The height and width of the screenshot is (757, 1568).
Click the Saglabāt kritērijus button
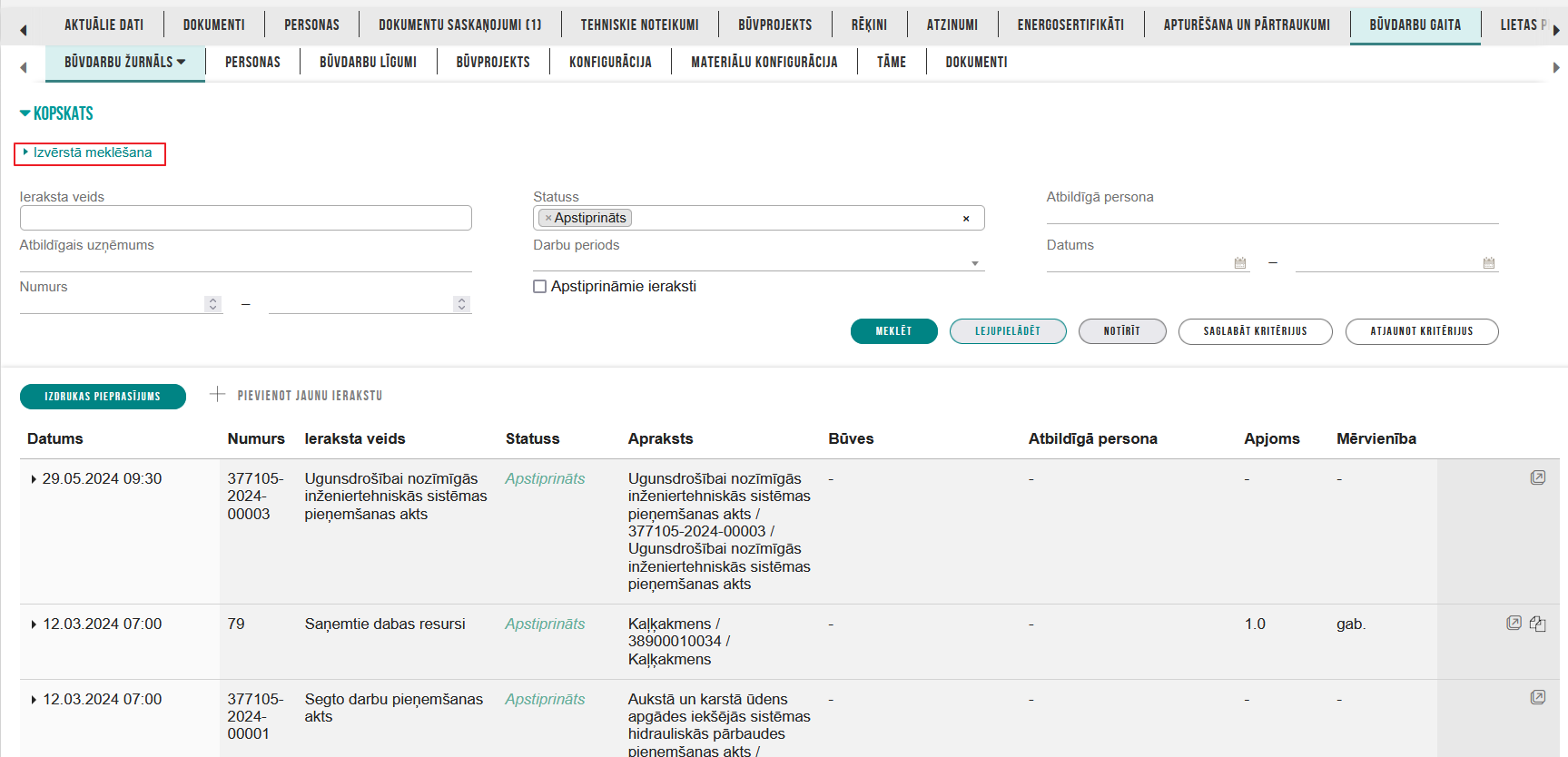1255,331
